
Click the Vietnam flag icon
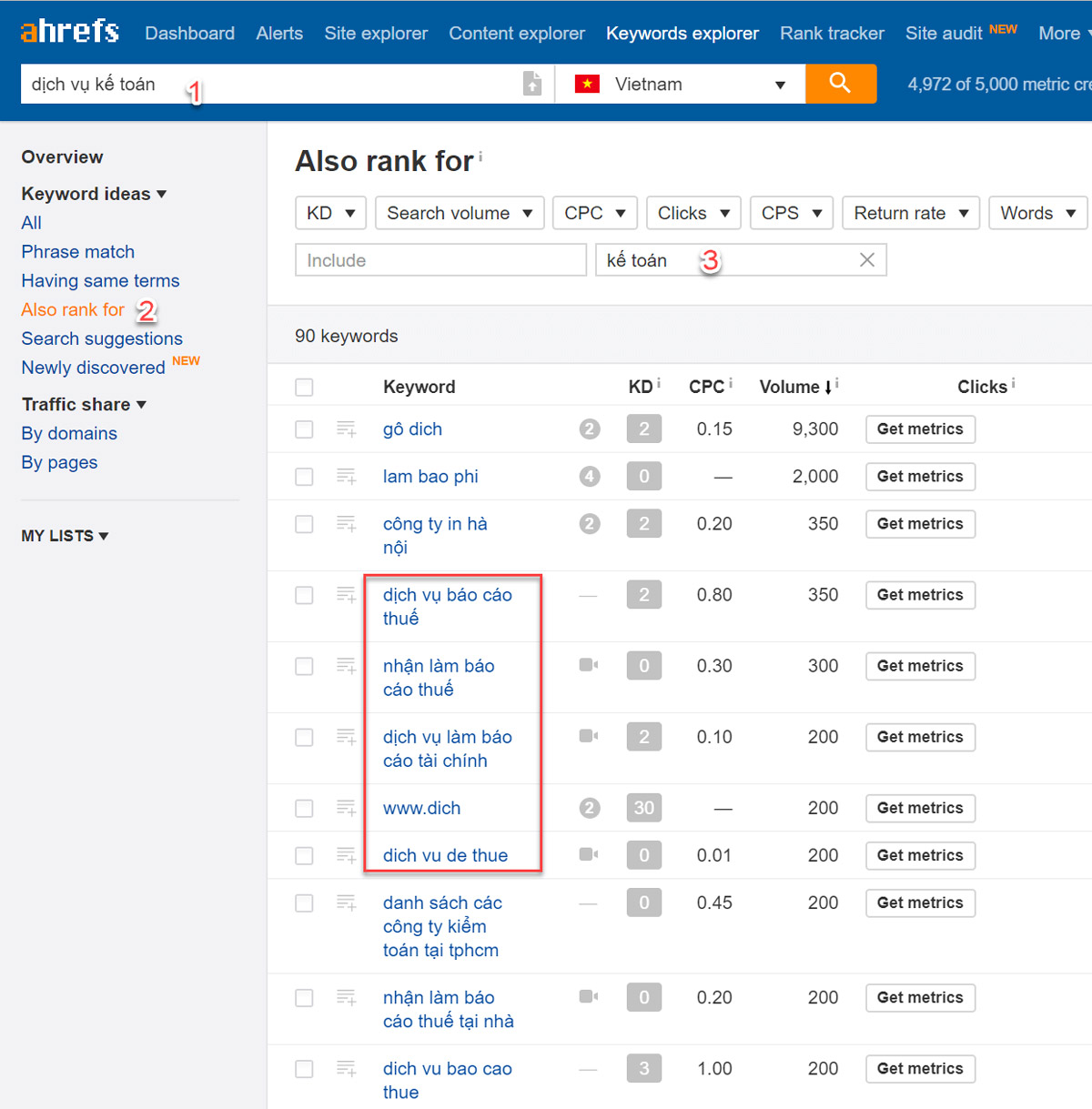[587, 84]
